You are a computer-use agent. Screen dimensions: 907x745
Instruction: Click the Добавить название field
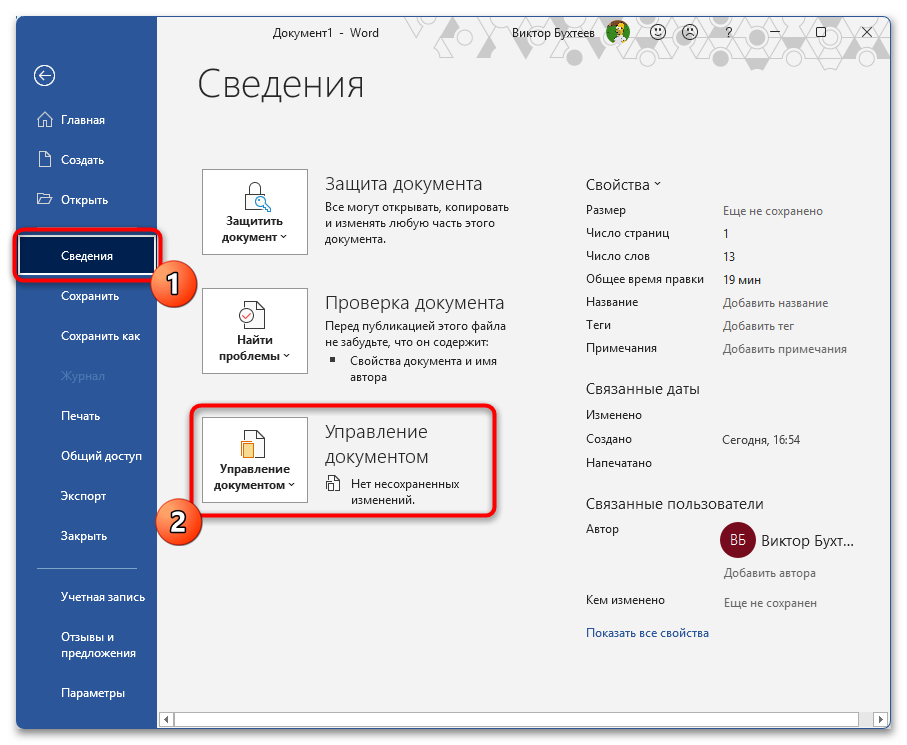775,303
